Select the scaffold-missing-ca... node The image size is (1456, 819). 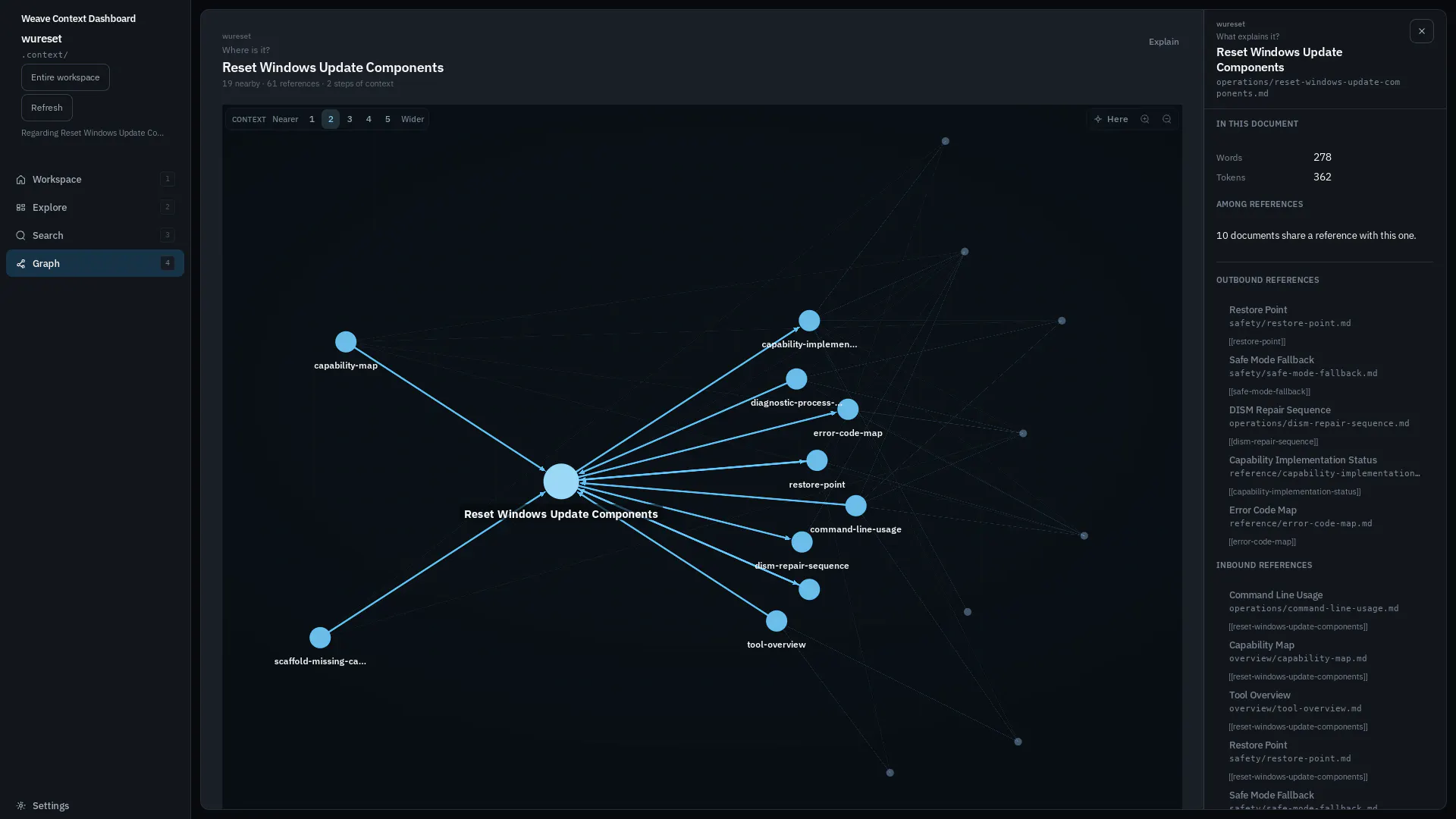coord(320,638)
